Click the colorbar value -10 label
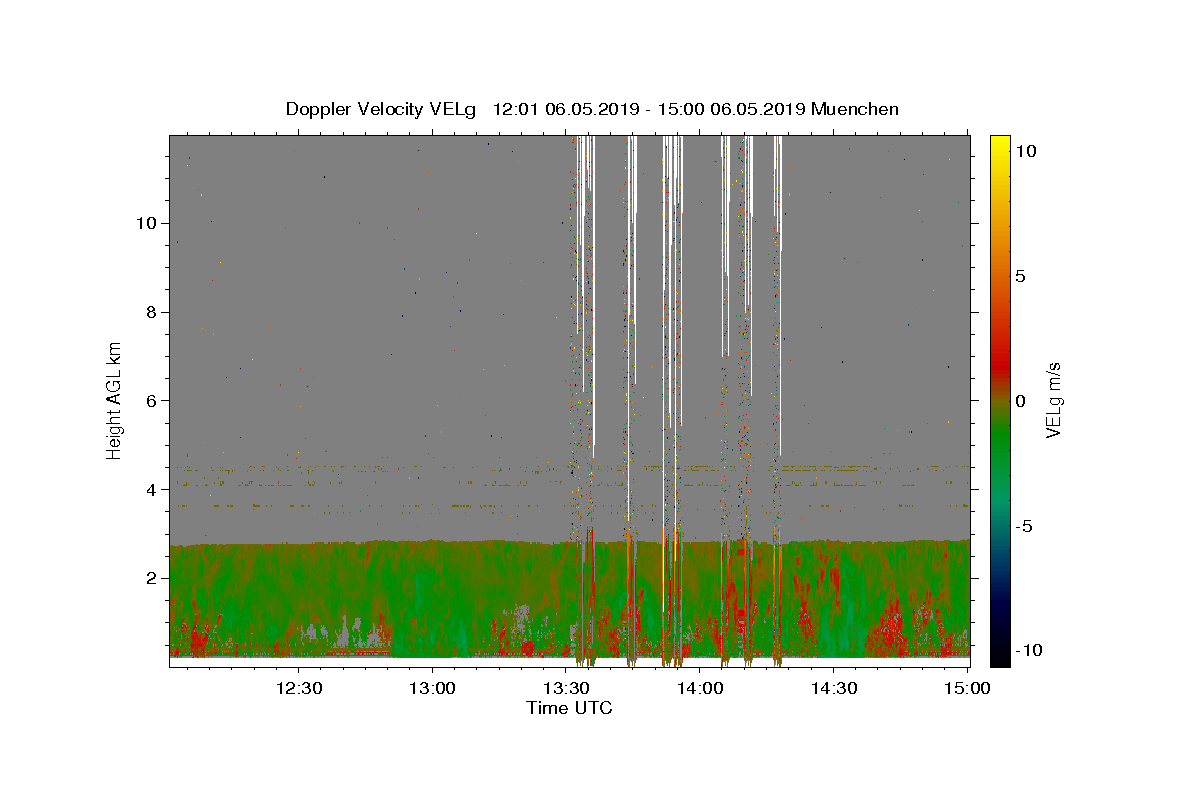 (1028, 650)
